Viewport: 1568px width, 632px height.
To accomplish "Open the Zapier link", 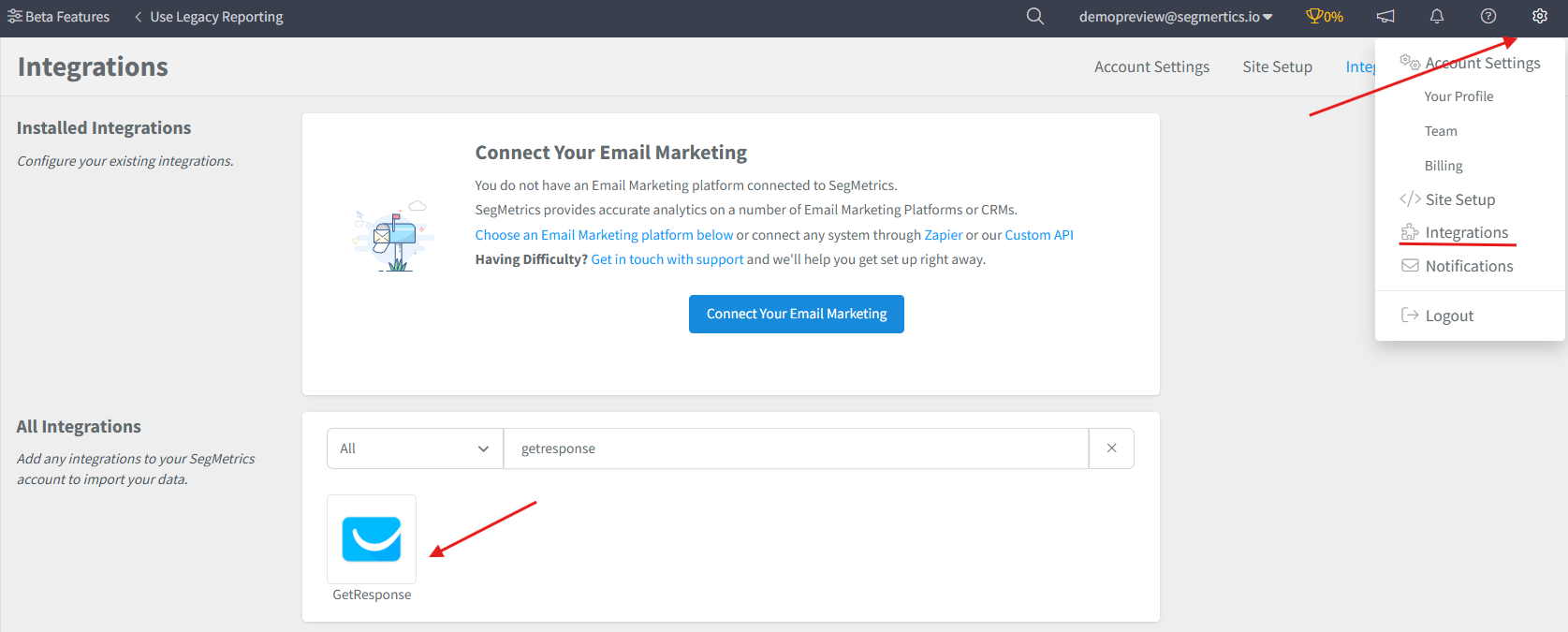I will coord(943,235).
